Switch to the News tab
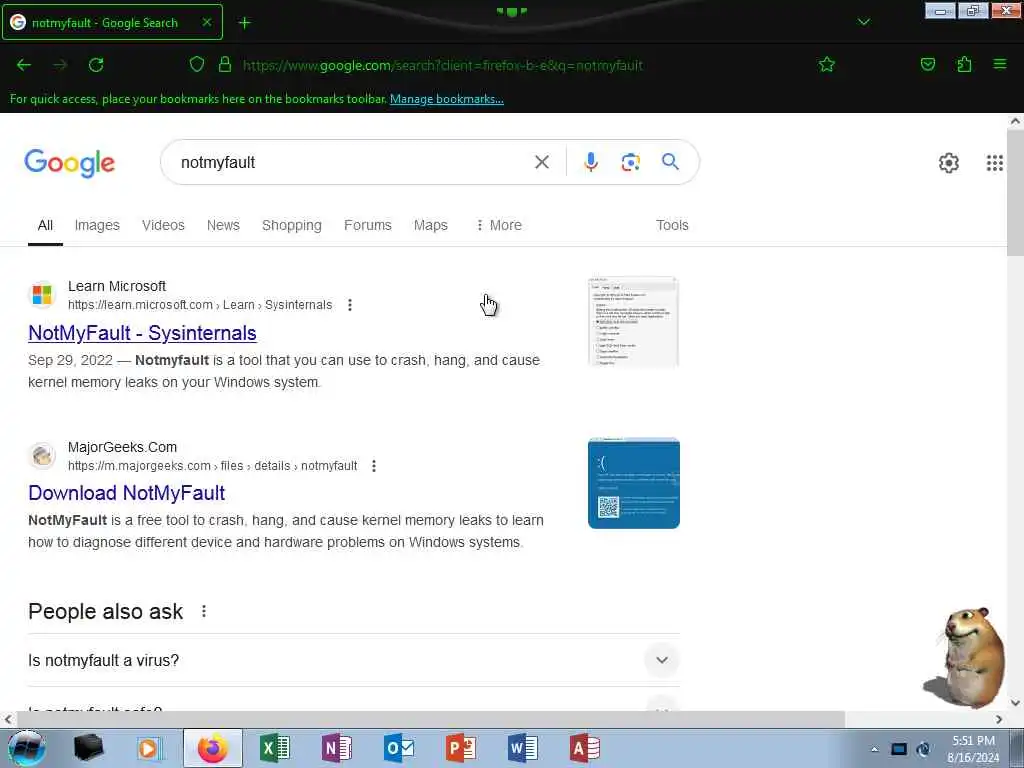 [x=223, y=225]
